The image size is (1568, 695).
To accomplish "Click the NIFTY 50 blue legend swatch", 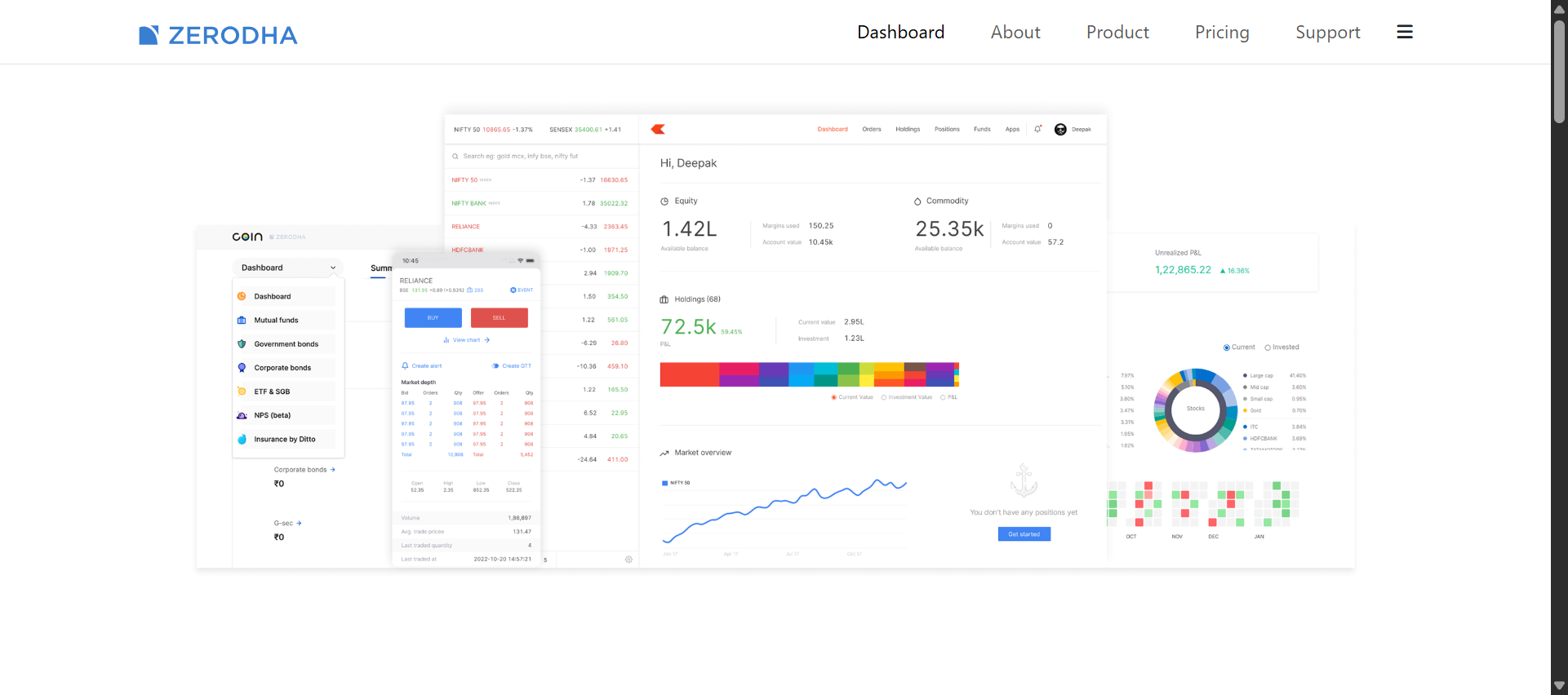I will 664,483.
